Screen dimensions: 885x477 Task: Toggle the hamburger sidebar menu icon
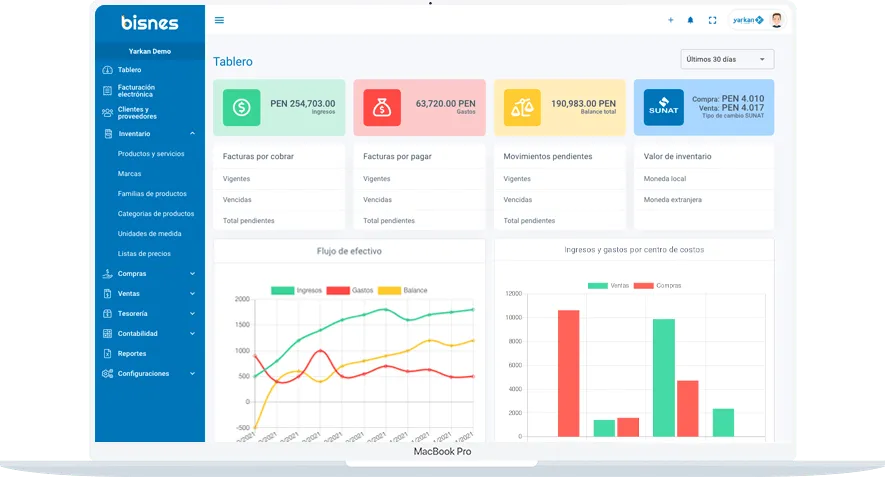(x=219, y=20)
